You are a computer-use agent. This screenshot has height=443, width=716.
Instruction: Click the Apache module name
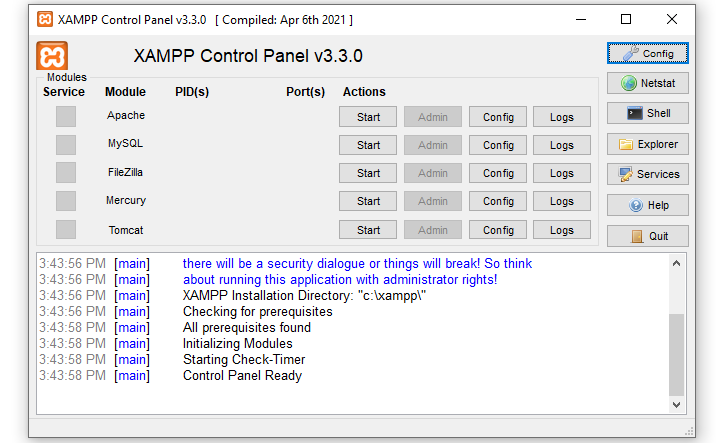(x=126, y=115)
